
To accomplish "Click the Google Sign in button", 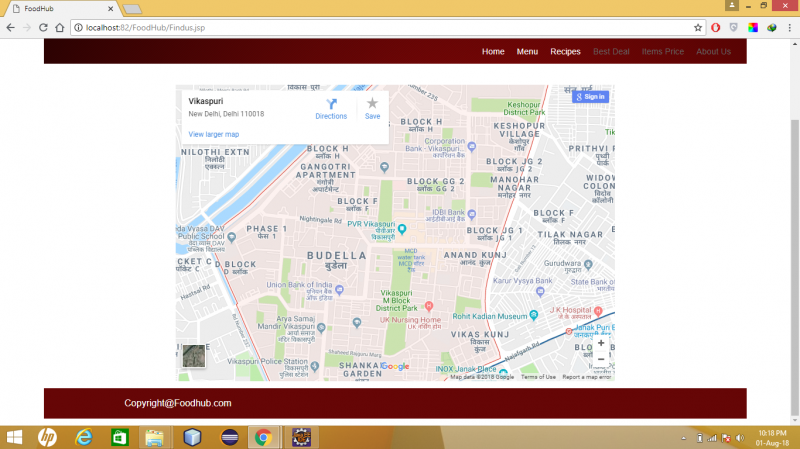I will click(x=590, y=96).
